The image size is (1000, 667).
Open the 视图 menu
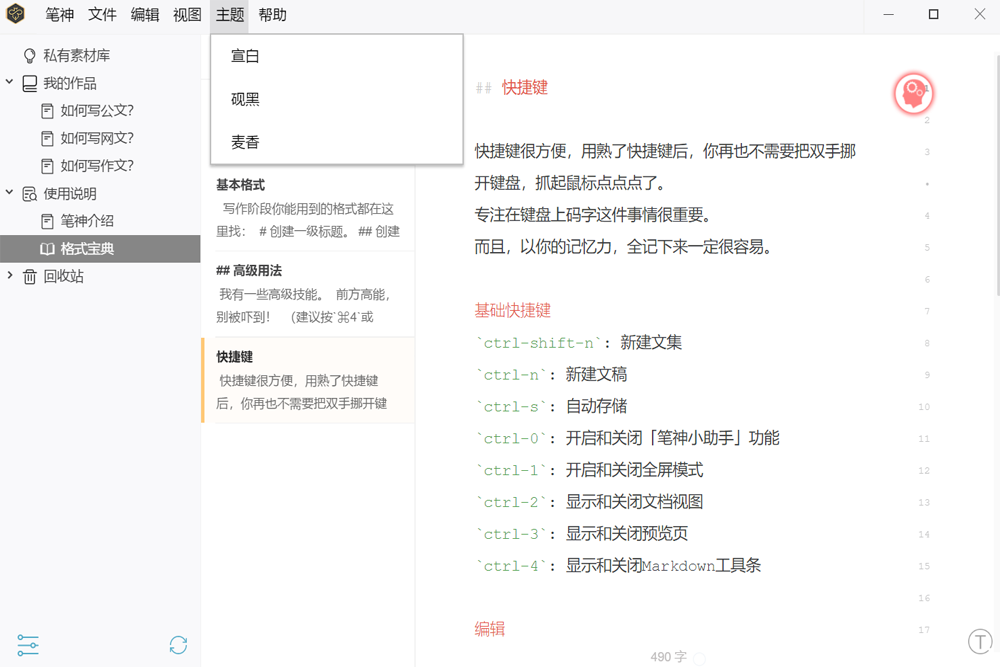point(187,15)
